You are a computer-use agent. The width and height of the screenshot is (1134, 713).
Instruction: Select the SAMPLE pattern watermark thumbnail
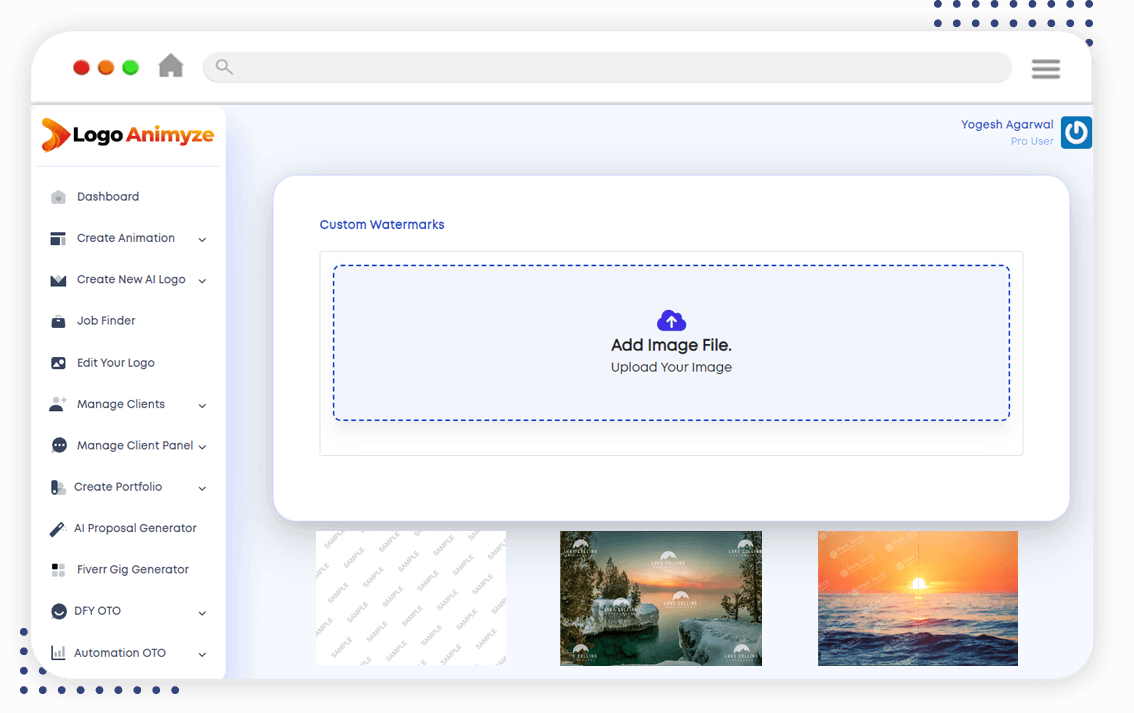tap(411, 598)
